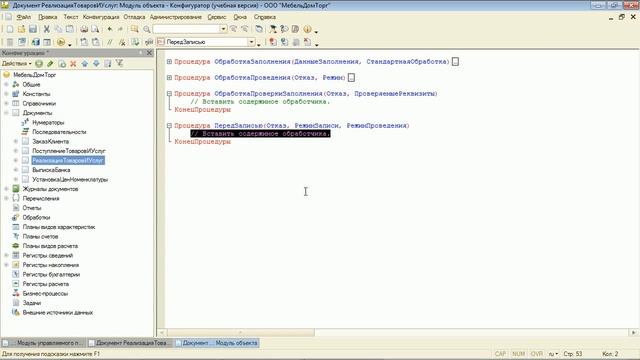Open the Правка menu

pos(47,17)
